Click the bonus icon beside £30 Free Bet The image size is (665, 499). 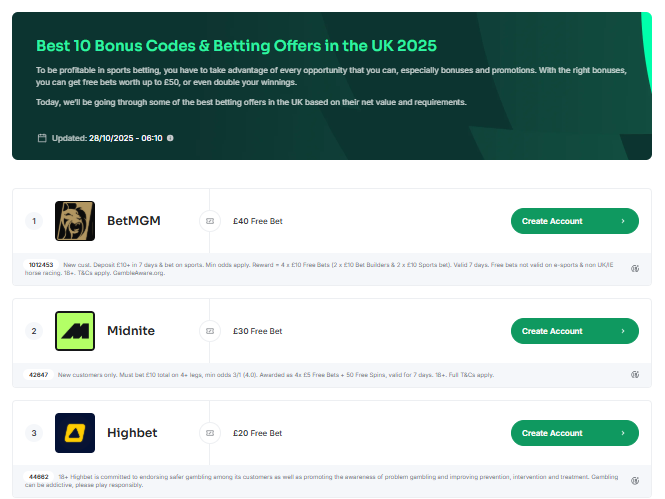(x=210, y=331)
